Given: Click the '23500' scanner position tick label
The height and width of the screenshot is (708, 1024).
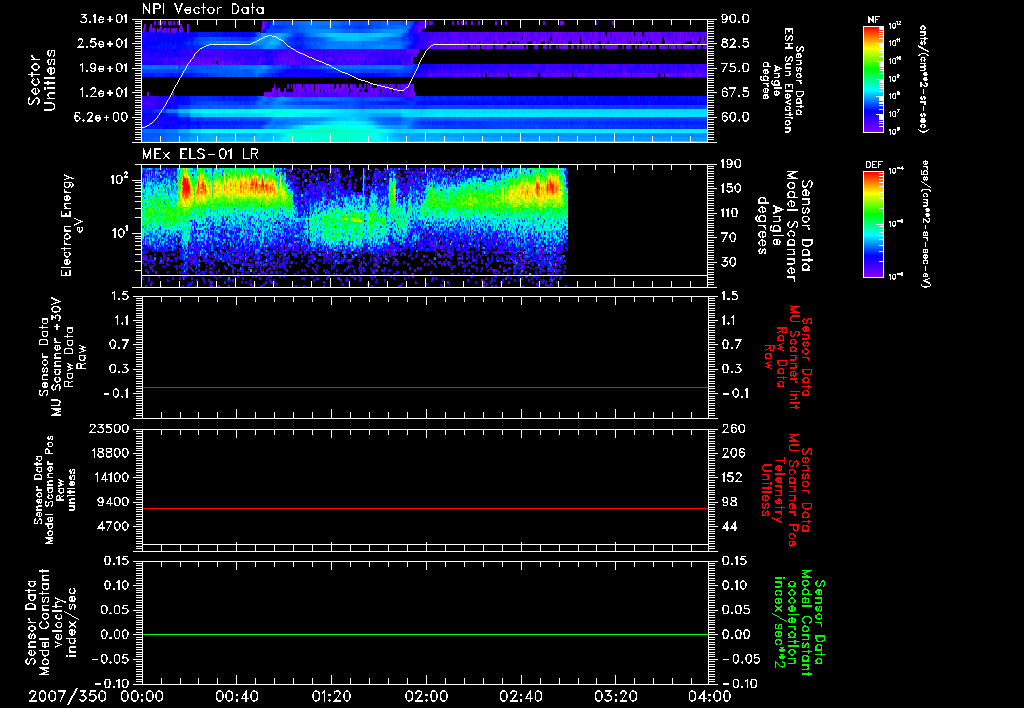Looking at the screenshot, I should click(110, 428).
